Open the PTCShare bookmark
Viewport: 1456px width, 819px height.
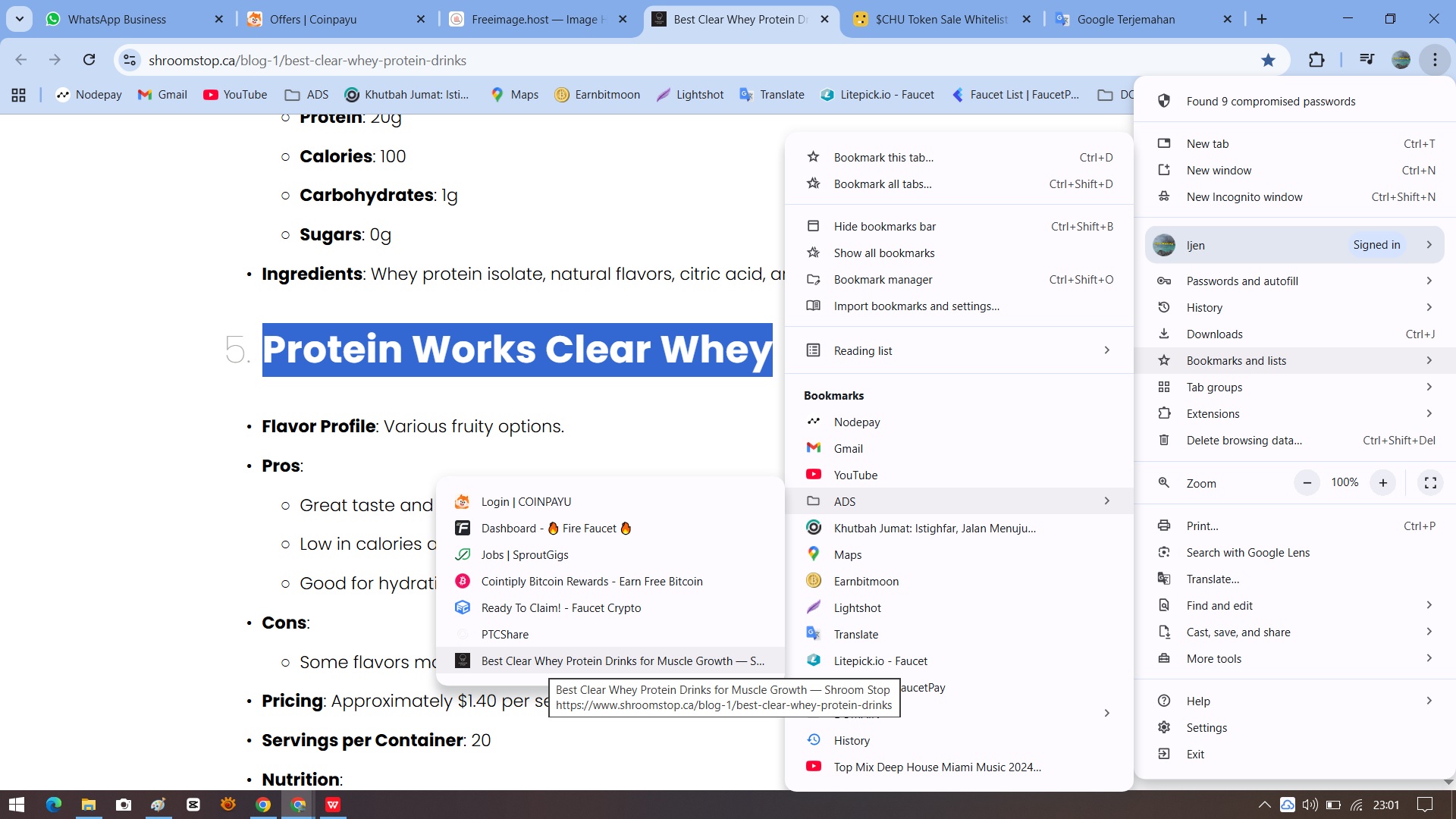[x=610, y=634]
